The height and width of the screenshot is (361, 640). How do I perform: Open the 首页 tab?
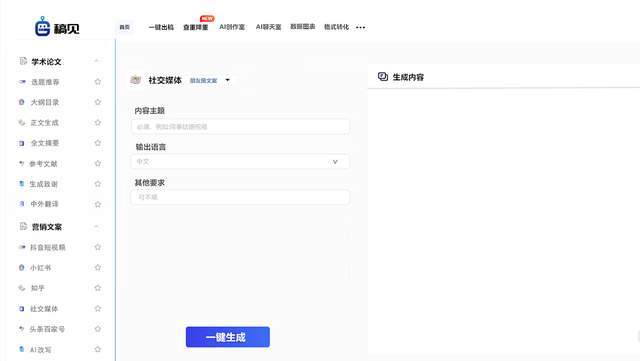124,27
